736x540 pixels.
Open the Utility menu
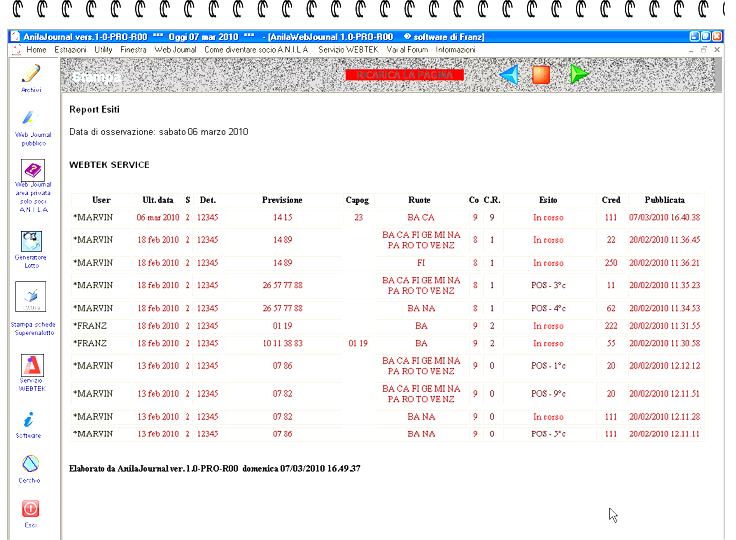point(104,49)
